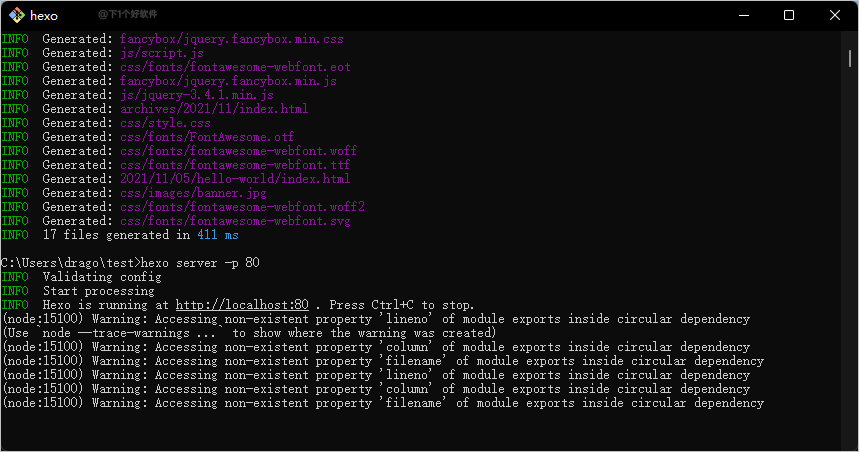Viewport: 859px width, 452px height.
Task: Minimize the hexo terminal window
Action: click(744, 15)
